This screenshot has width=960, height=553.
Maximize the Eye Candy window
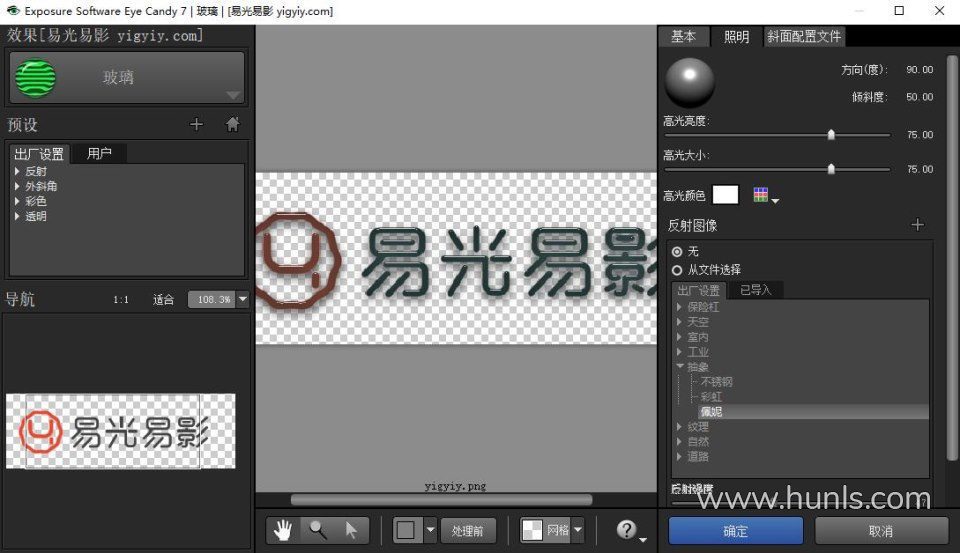click(899, 10)
